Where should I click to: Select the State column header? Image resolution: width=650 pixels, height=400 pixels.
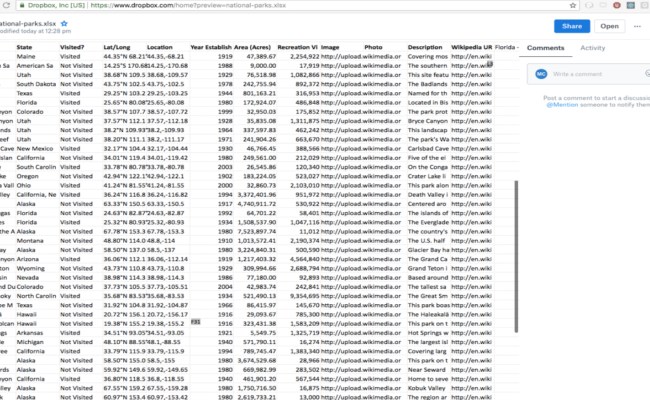[24, 47]
